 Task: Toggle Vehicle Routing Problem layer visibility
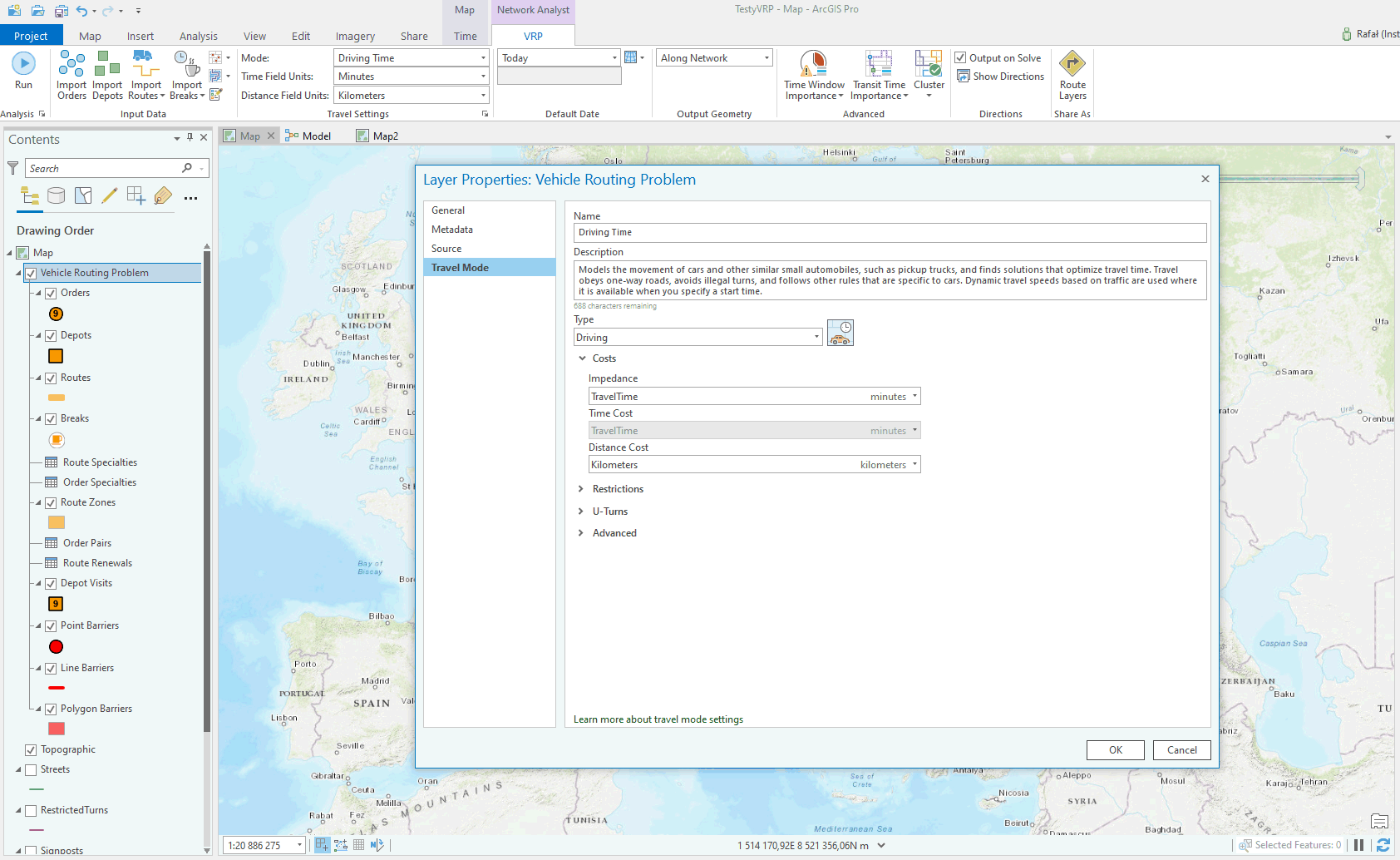pos(31,273)
